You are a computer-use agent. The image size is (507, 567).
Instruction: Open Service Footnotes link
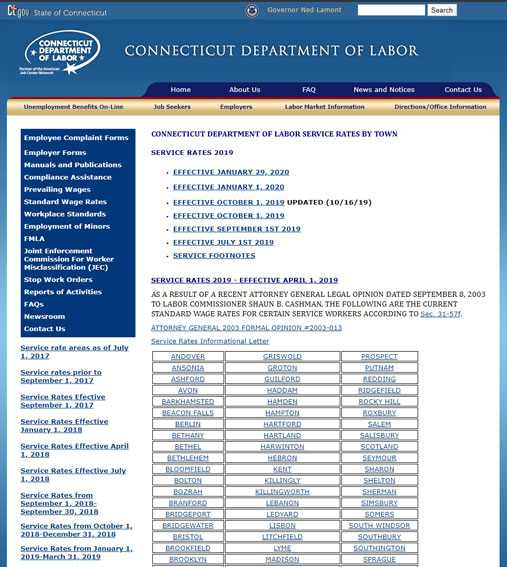click(x=214, y=256)
